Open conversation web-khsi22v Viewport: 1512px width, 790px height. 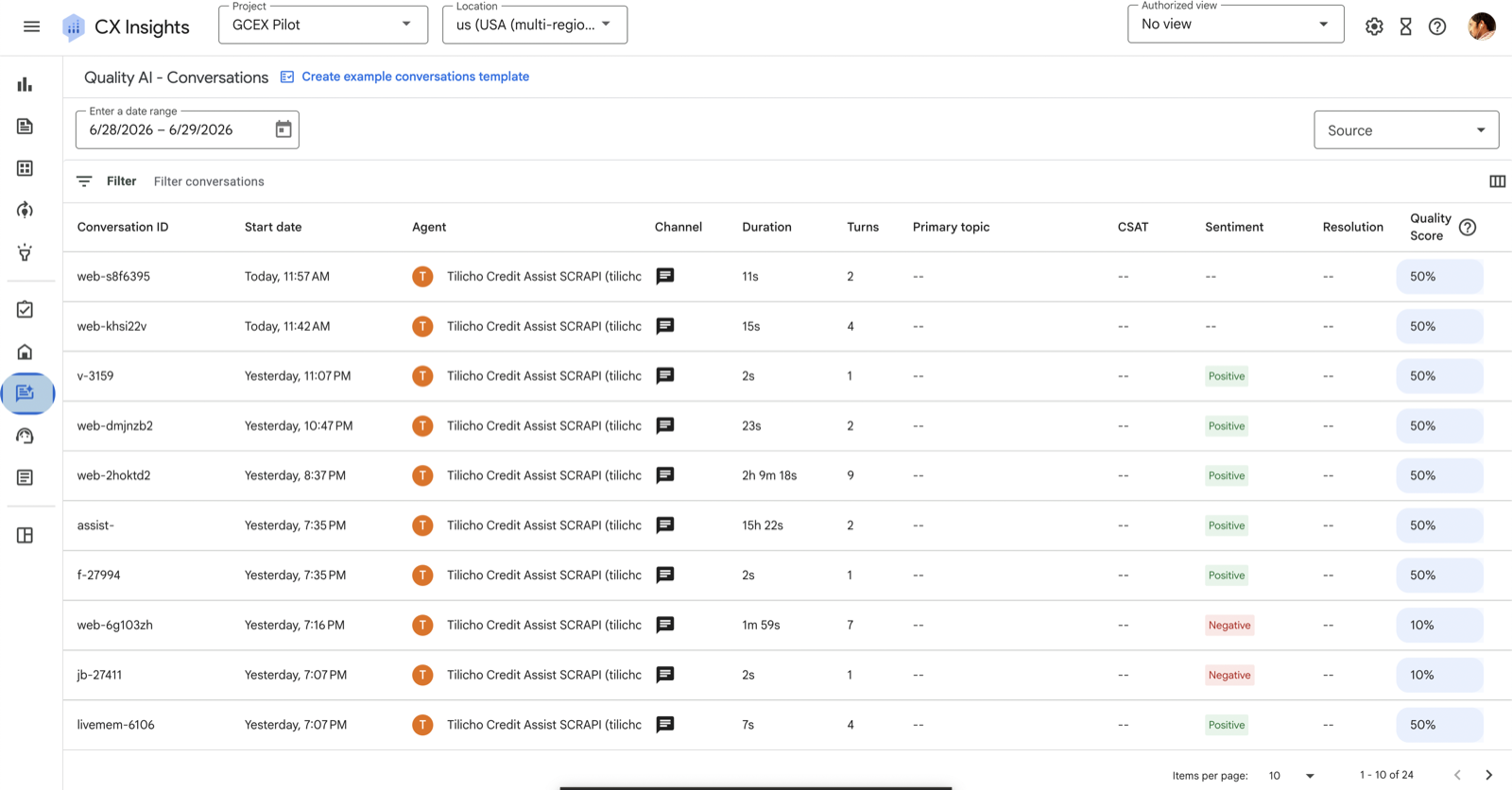[x=112, y=326]
